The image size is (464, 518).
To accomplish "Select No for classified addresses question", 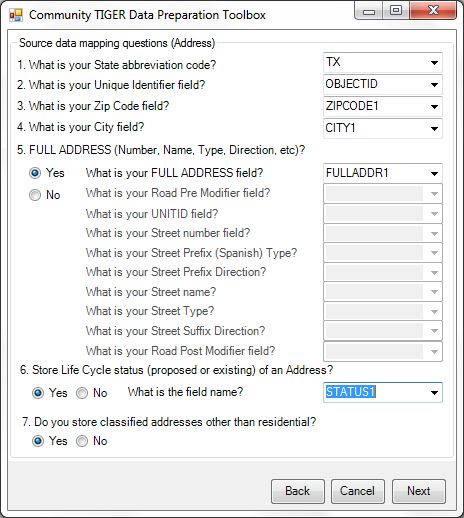I will (x=82, y=441).
